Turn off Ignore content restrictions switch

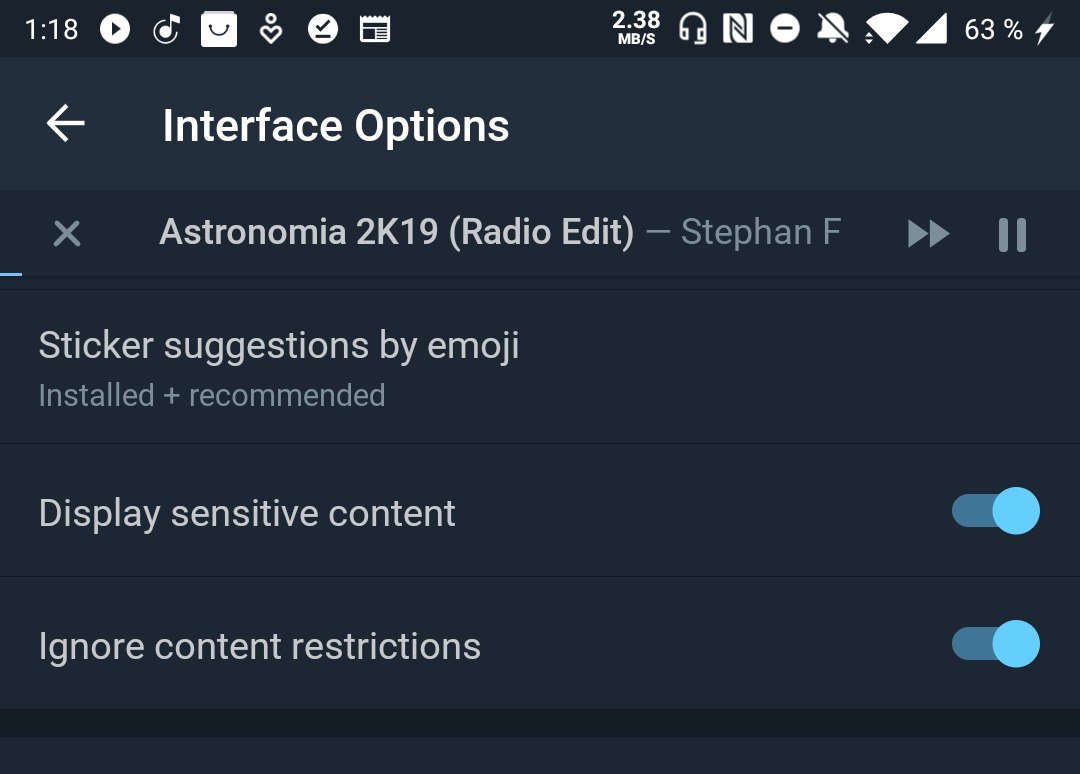pyautogui.click(x=996, y=644)
